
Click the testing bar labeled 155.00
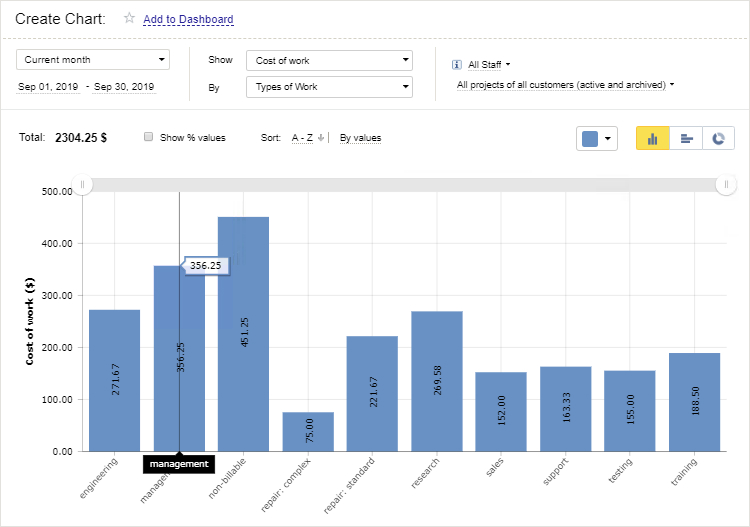(629, 411)
